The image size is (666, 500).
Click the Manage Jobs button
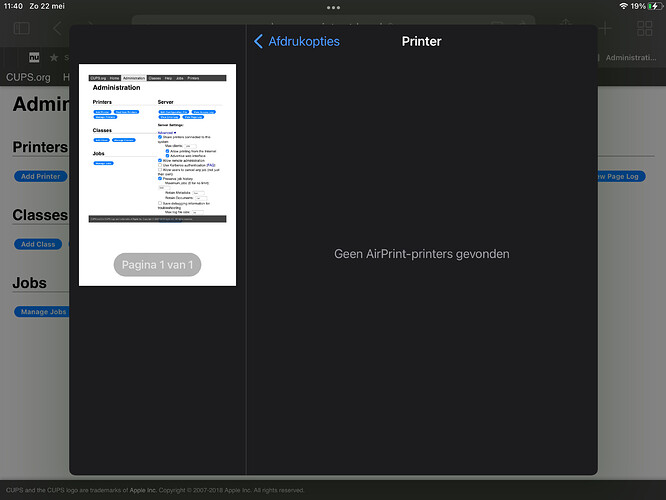[x=42, y=312]
